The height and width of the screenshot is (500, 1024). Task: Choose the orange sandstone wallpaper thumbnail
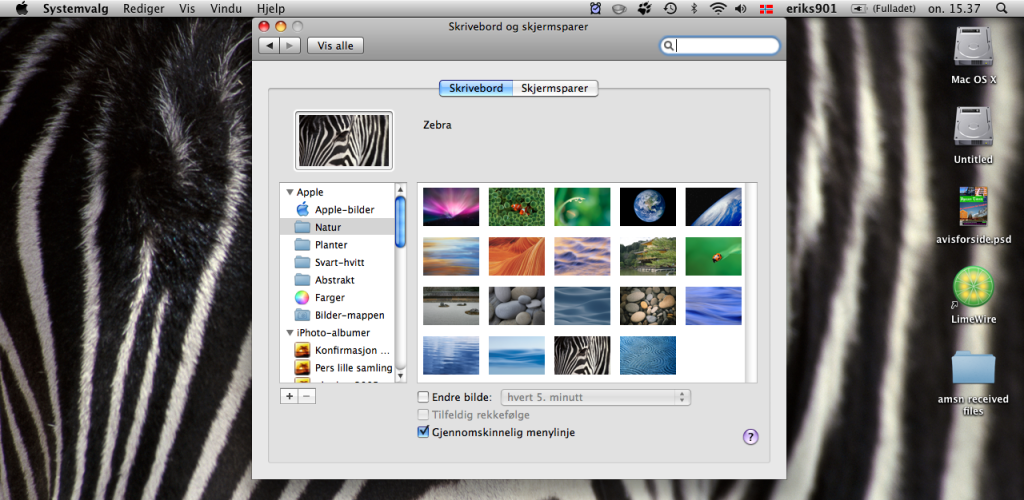517,257
